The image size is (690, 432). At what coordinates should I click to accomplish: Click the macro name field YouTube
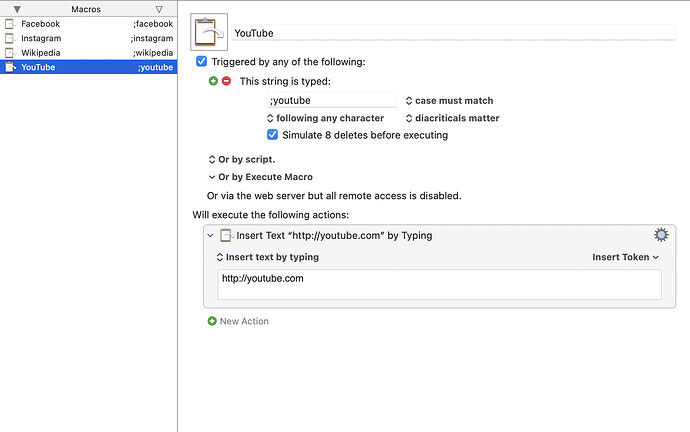[x=452, y=33]
